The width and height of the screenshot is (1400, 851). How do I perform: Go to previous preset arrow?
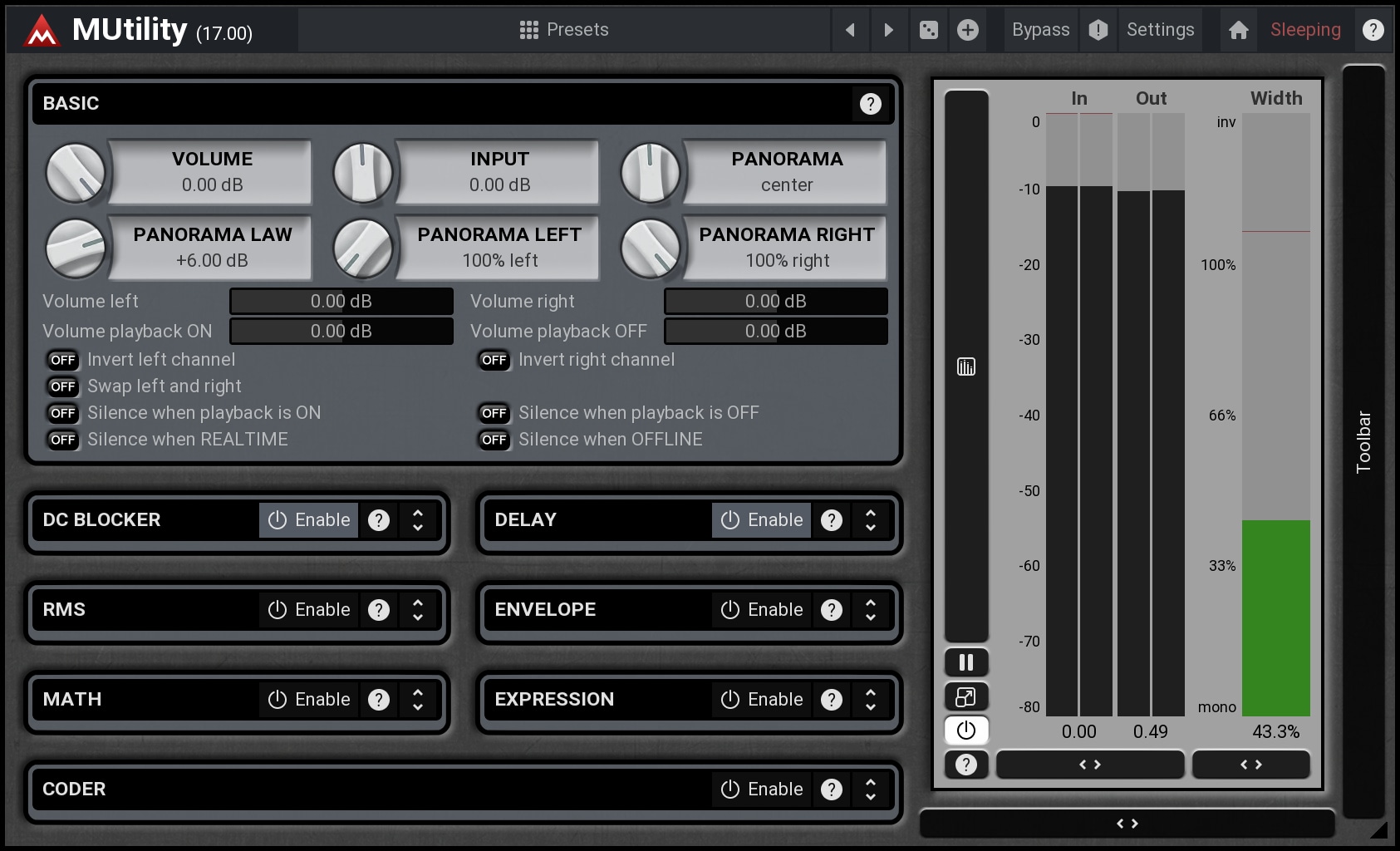pyautogui.click(x=850, y=31)
